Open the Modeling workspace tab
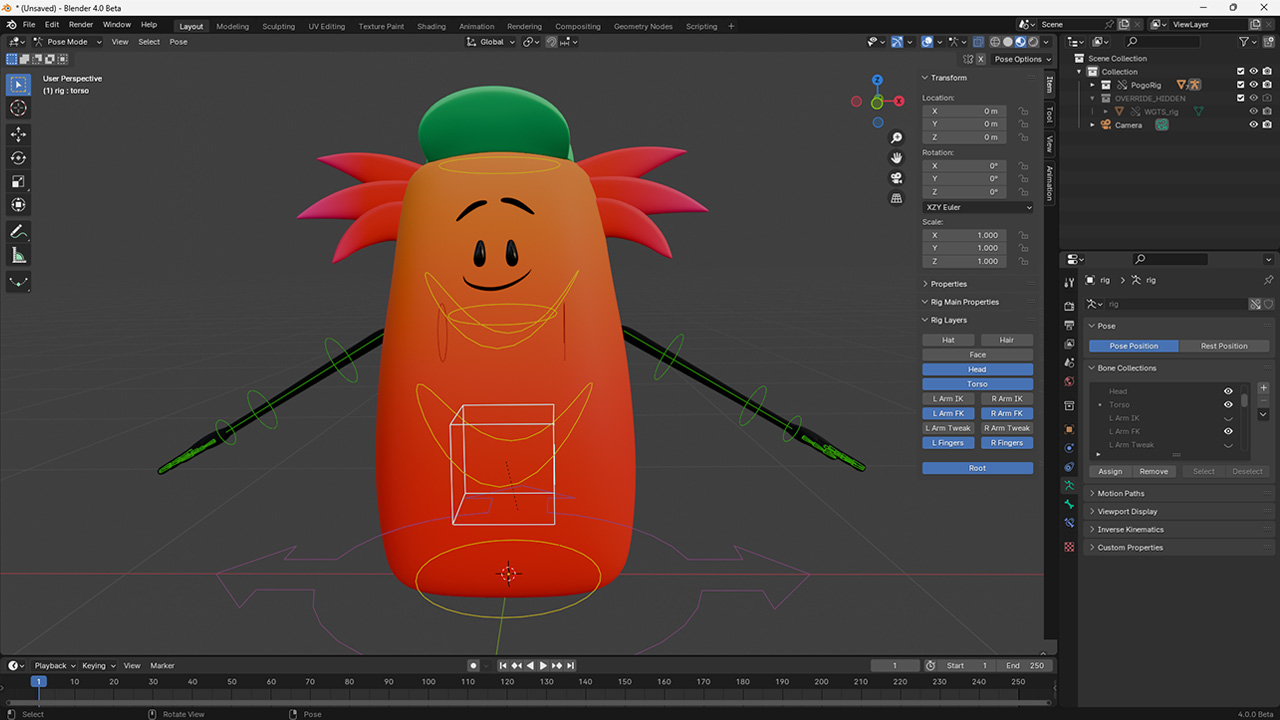 [x=232, y=26]
